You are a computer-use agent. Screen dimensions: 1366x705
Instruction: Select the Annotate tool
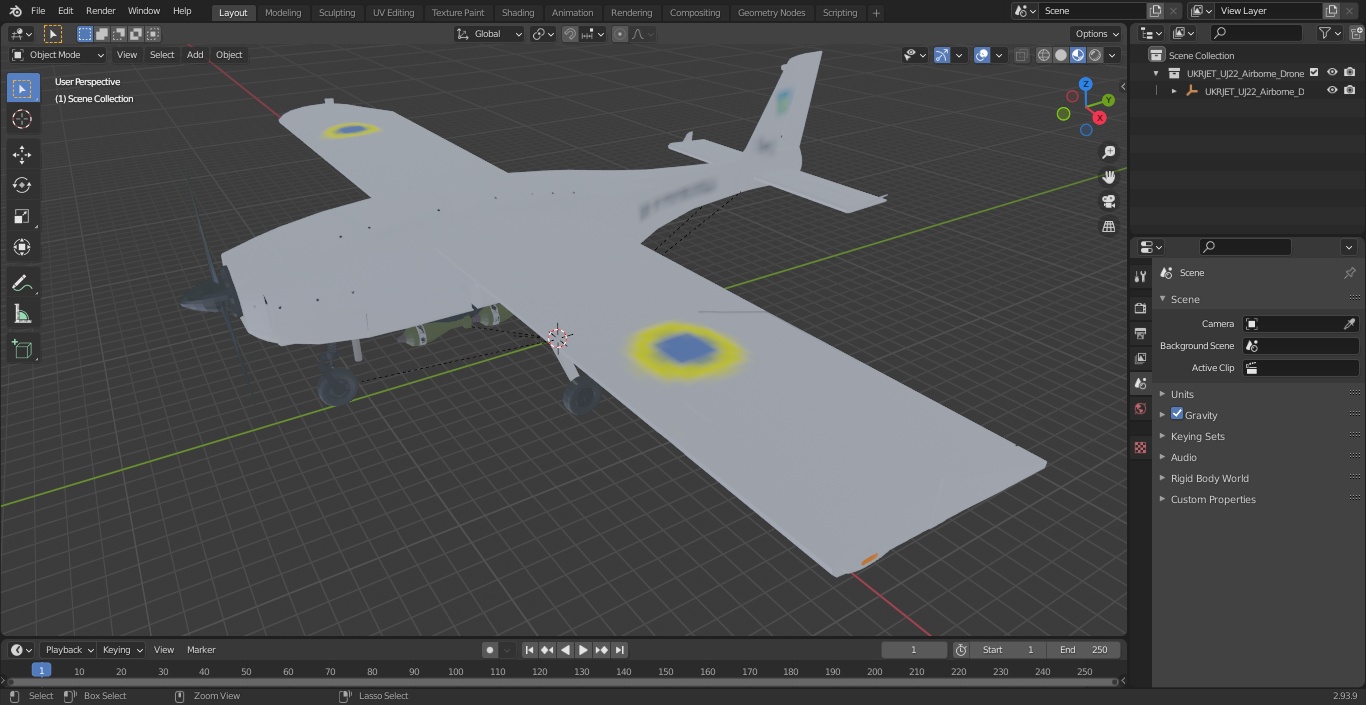coord(22,284)
